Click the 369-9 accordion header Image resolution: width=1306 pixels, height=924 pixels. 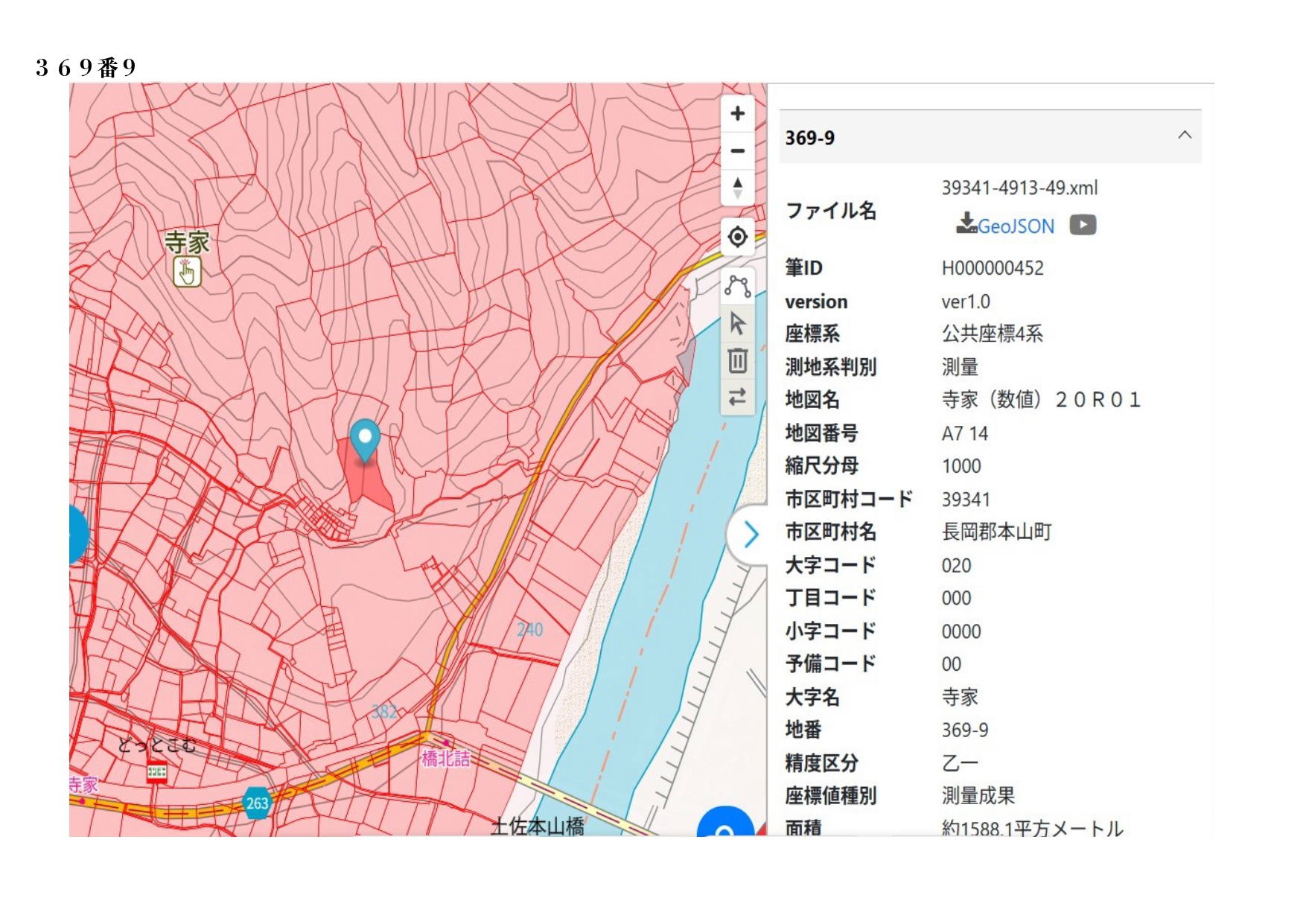tap(990, 136)
